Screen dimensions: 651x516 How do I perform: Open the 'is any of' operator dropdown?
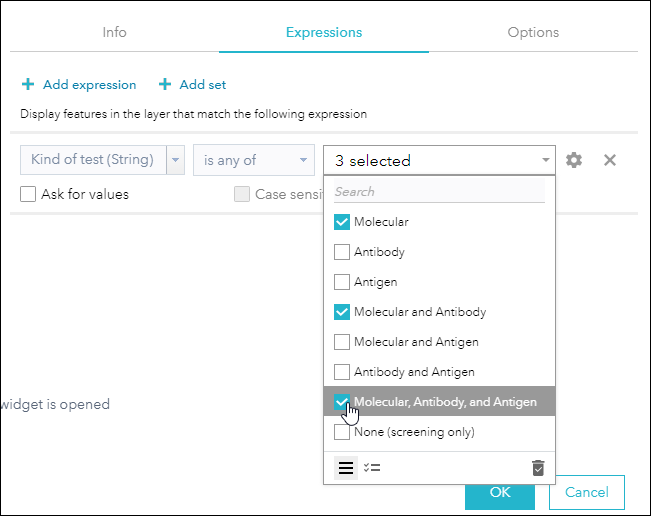tap(254, 160)
